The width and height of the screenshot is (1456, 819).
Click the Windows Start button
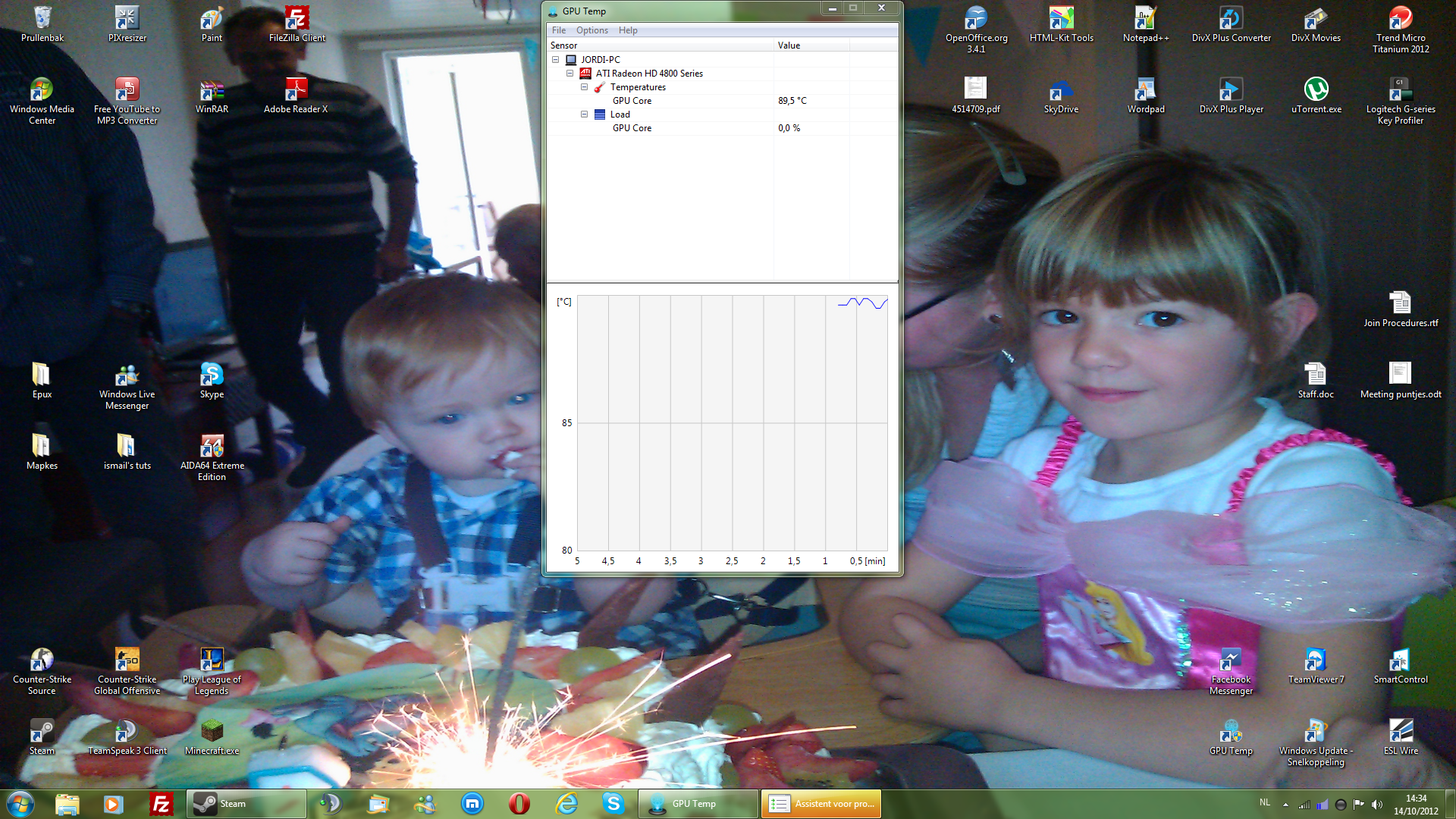click(x=20, y=803)
